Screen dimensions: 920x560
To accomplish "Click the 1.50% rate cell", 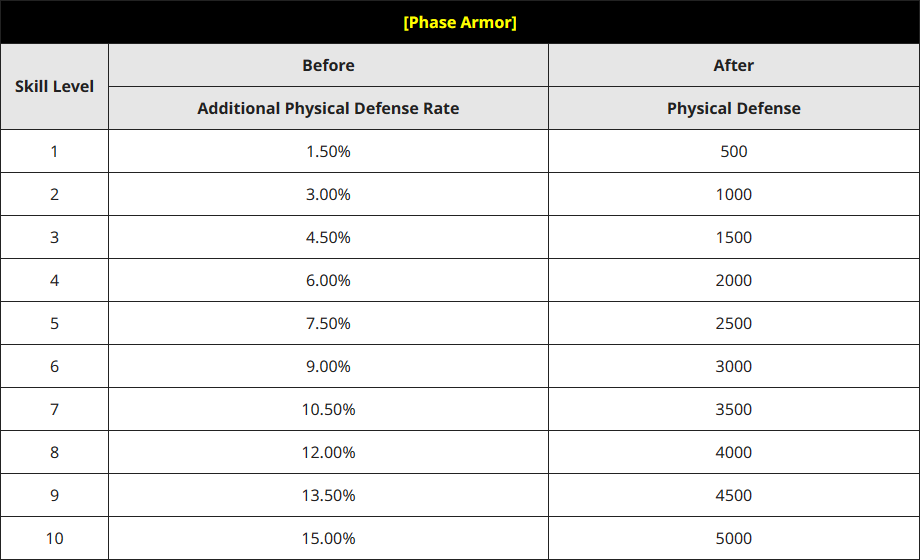I will point(329,151).
